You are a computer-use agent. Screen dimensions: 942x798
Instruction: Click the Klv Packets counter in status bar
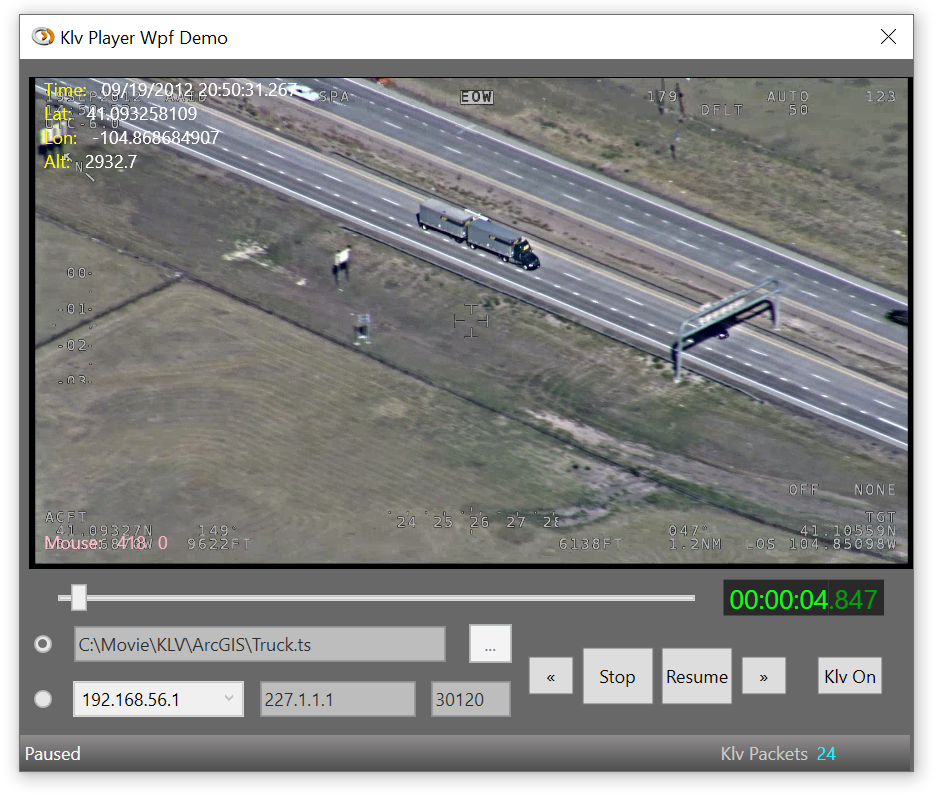point(777,754)
